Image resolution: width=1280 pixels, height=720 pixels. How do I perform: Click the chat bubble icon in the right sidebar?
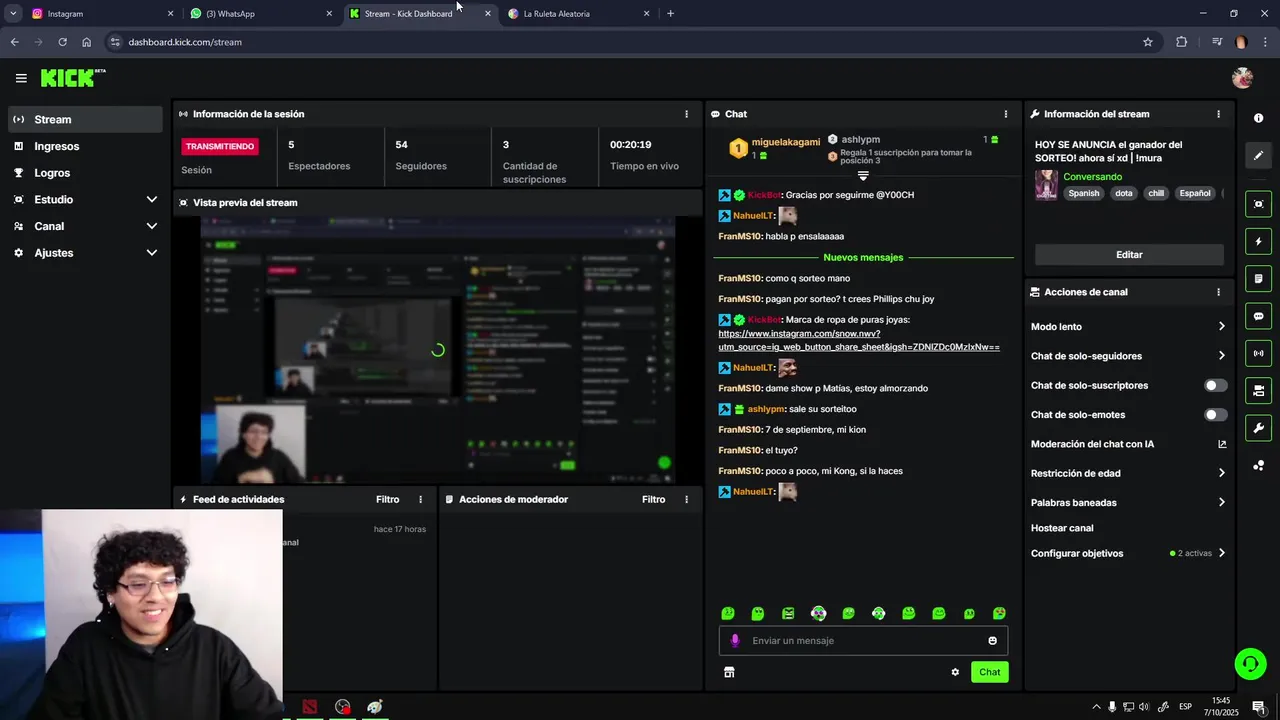pyautogui.click(x=1258, y=316)
